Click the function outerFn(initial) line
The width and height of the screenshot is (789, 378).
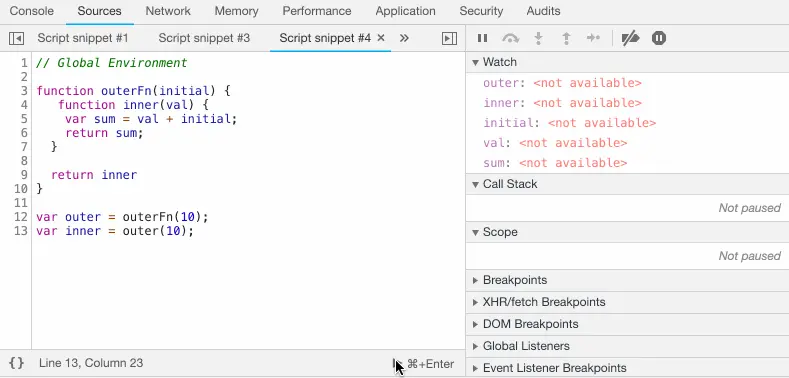point(133,91)
